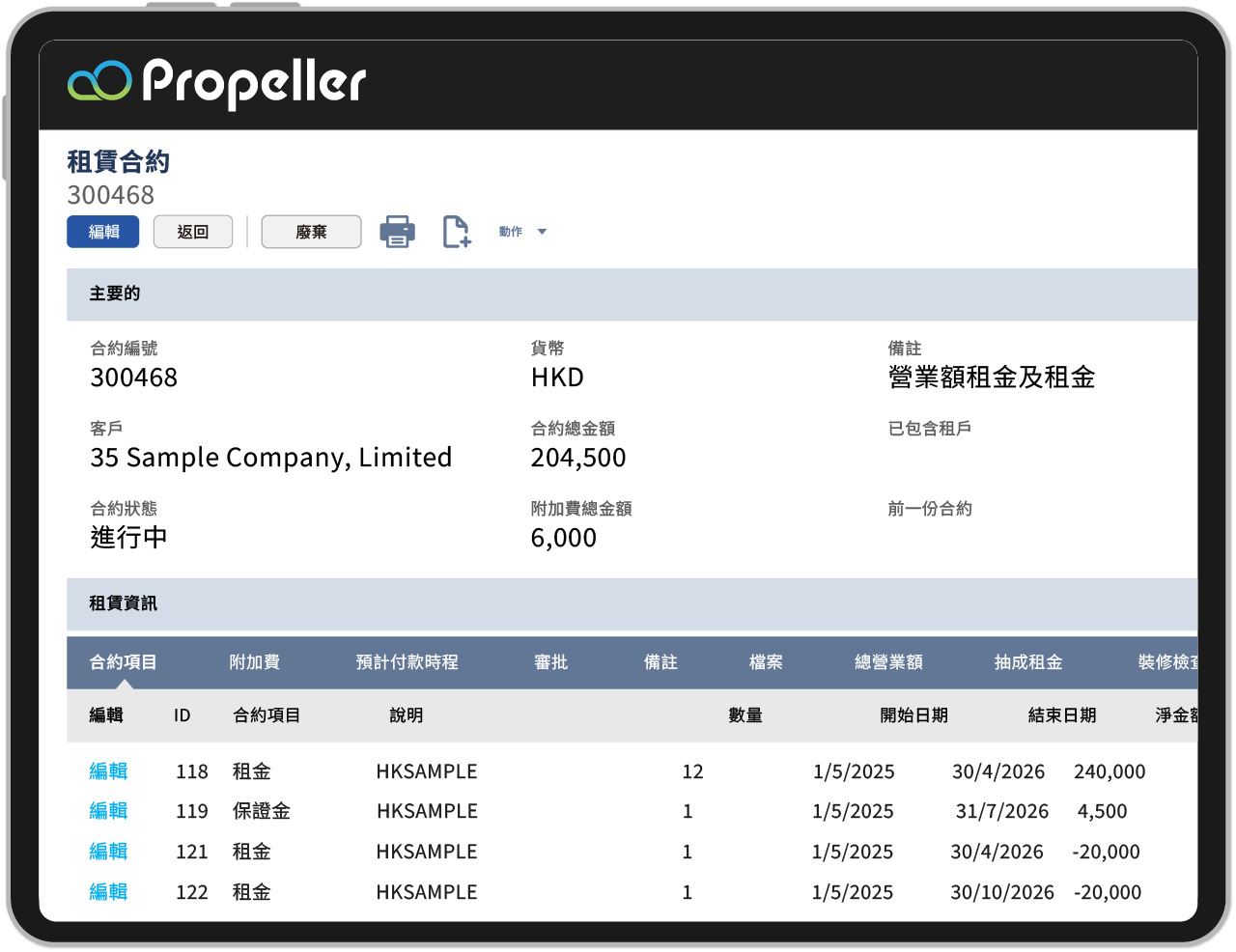Sort by 開始日期 column header

coord(913,715)
